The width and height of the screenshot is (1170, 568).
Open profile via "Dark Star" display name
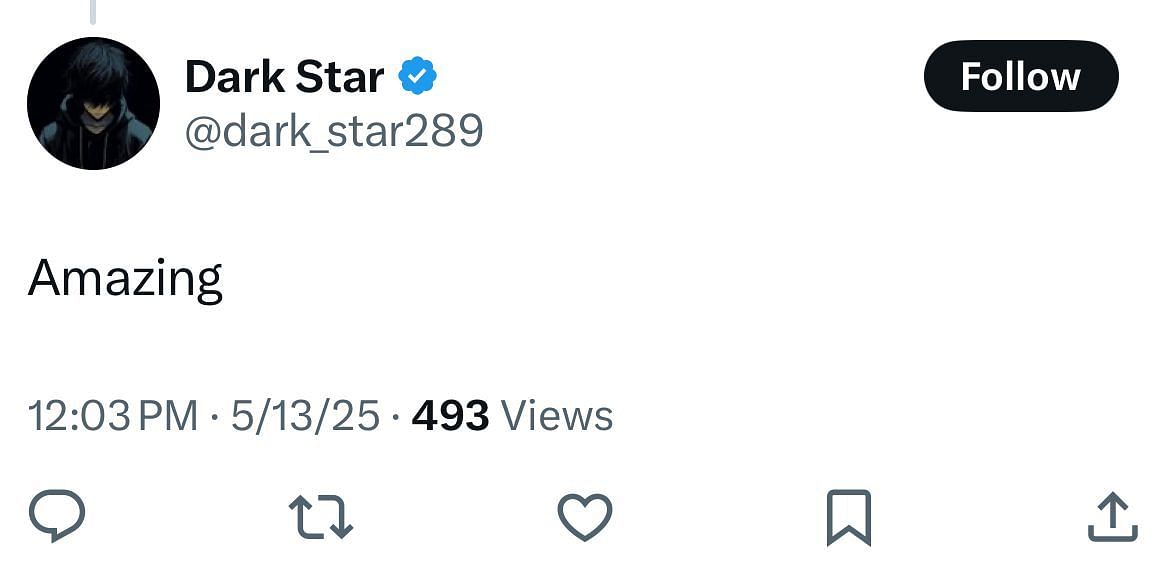click(284, 76)
